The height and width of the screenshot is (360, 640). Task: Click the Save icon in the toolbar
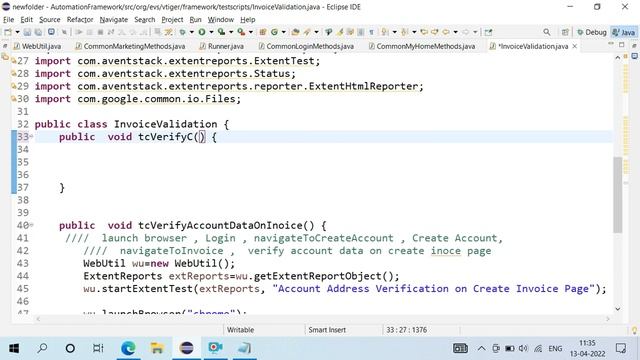coord(27,32)
